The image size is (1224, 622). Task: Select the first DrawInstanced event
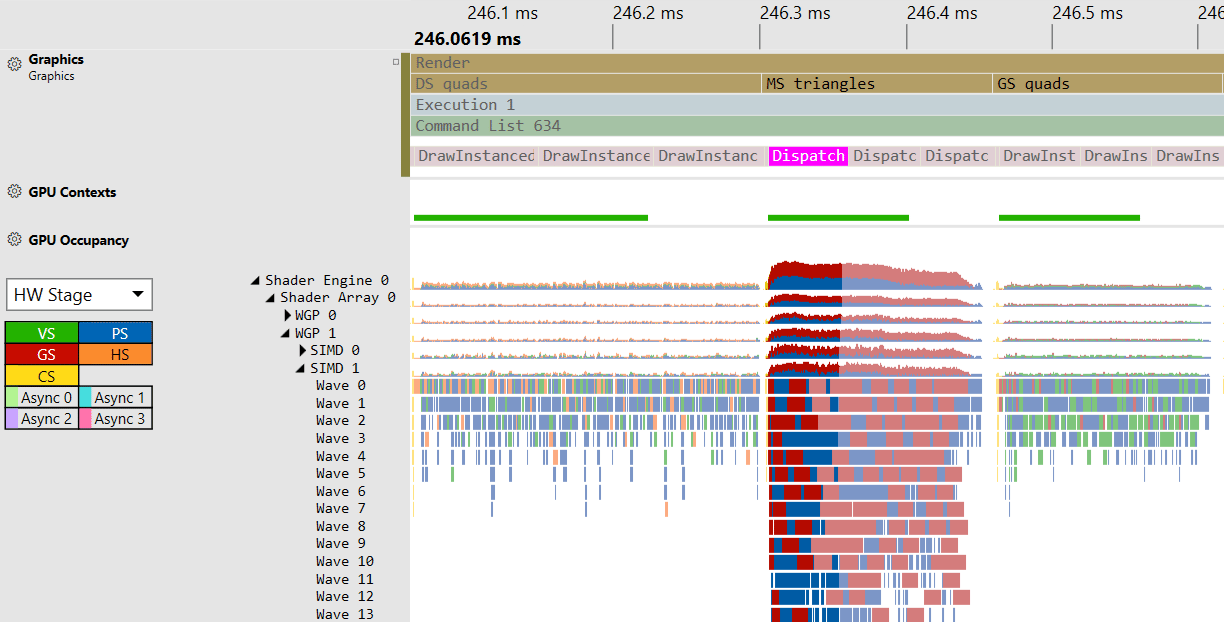coord(476,156)
